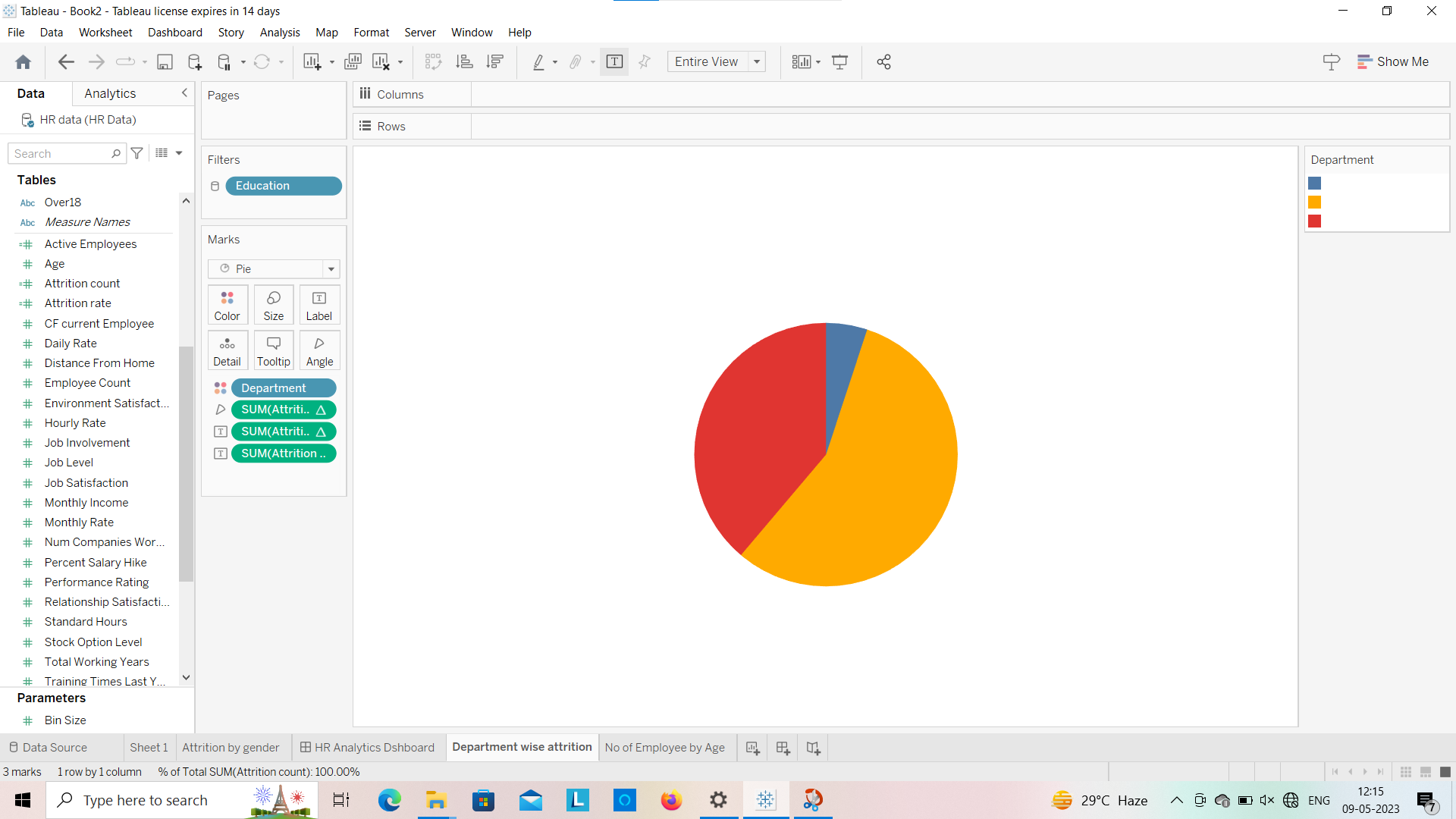This screenshot has height=819, width=1456.
Task: Open the Show/Hide Cards icon
Action: click(x=801, y=62)
